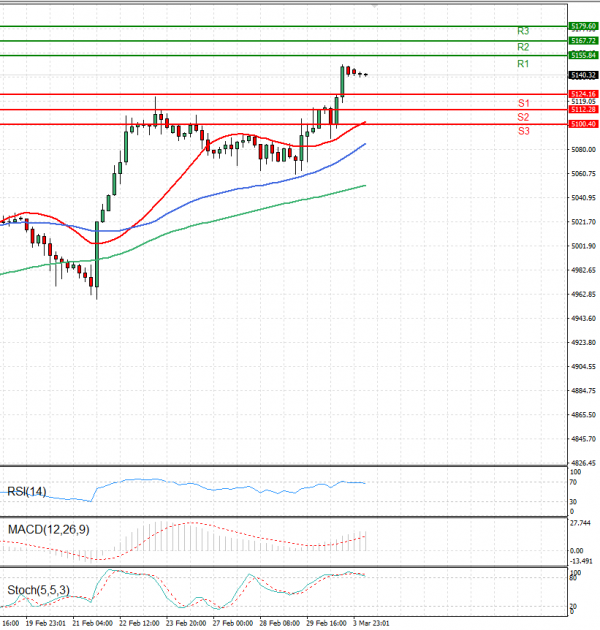
Task: Click the 4943.60 price axis value
Action: 584,318
